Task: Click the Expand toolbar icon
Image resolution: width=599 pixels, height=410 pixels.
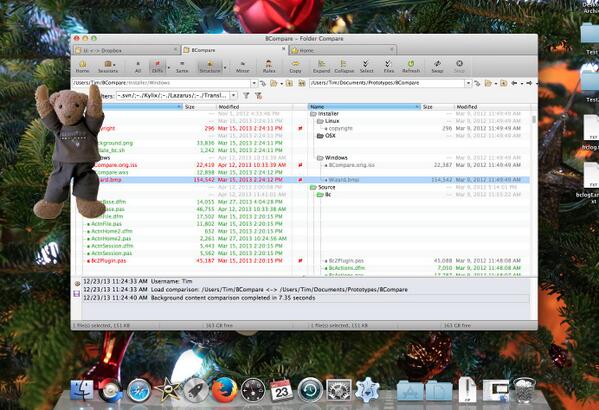Action: click(x=321, y=66)
